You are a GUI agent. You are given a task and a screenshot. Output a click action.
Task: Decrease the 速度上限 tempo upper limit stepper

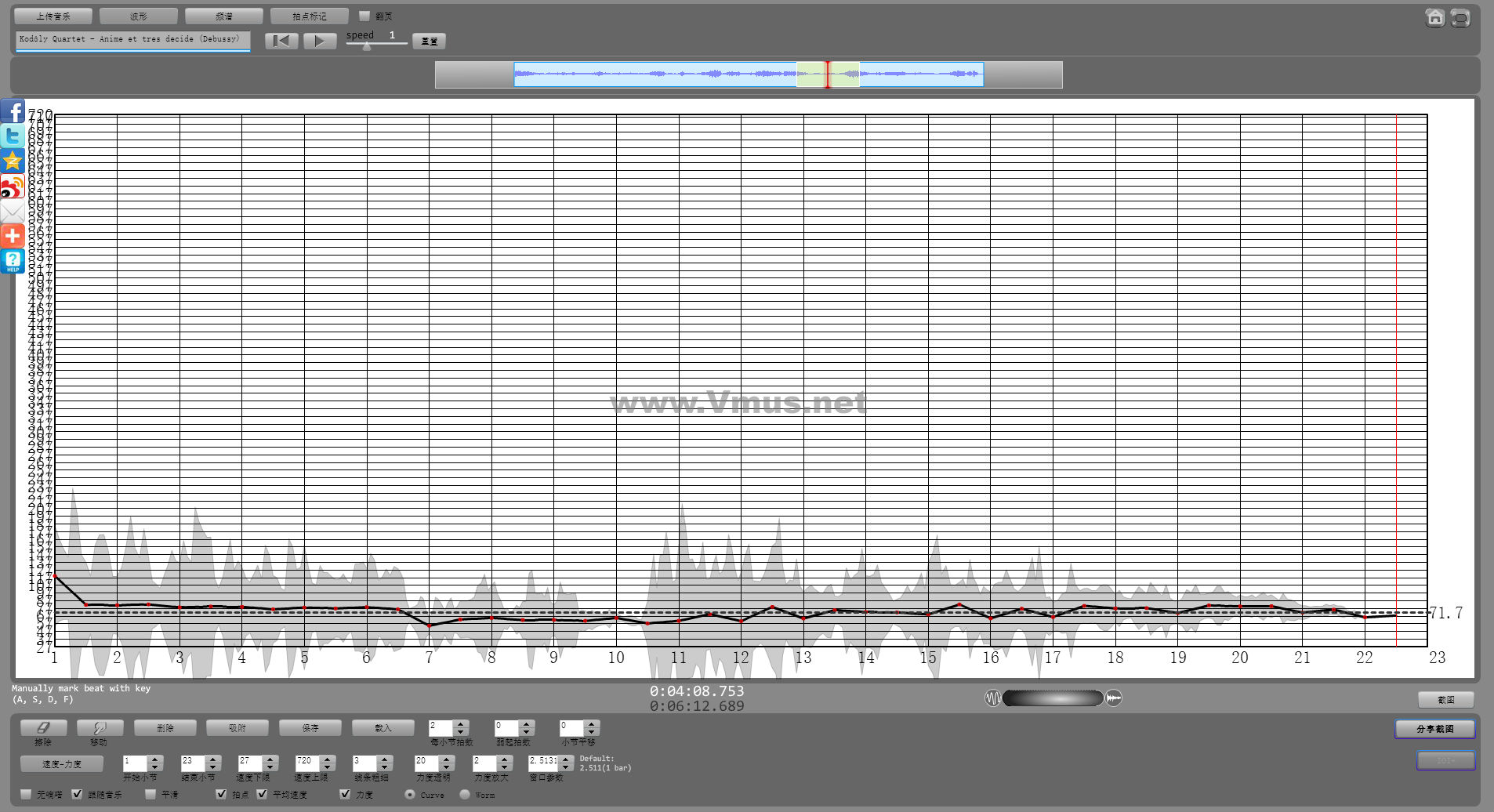328,767
